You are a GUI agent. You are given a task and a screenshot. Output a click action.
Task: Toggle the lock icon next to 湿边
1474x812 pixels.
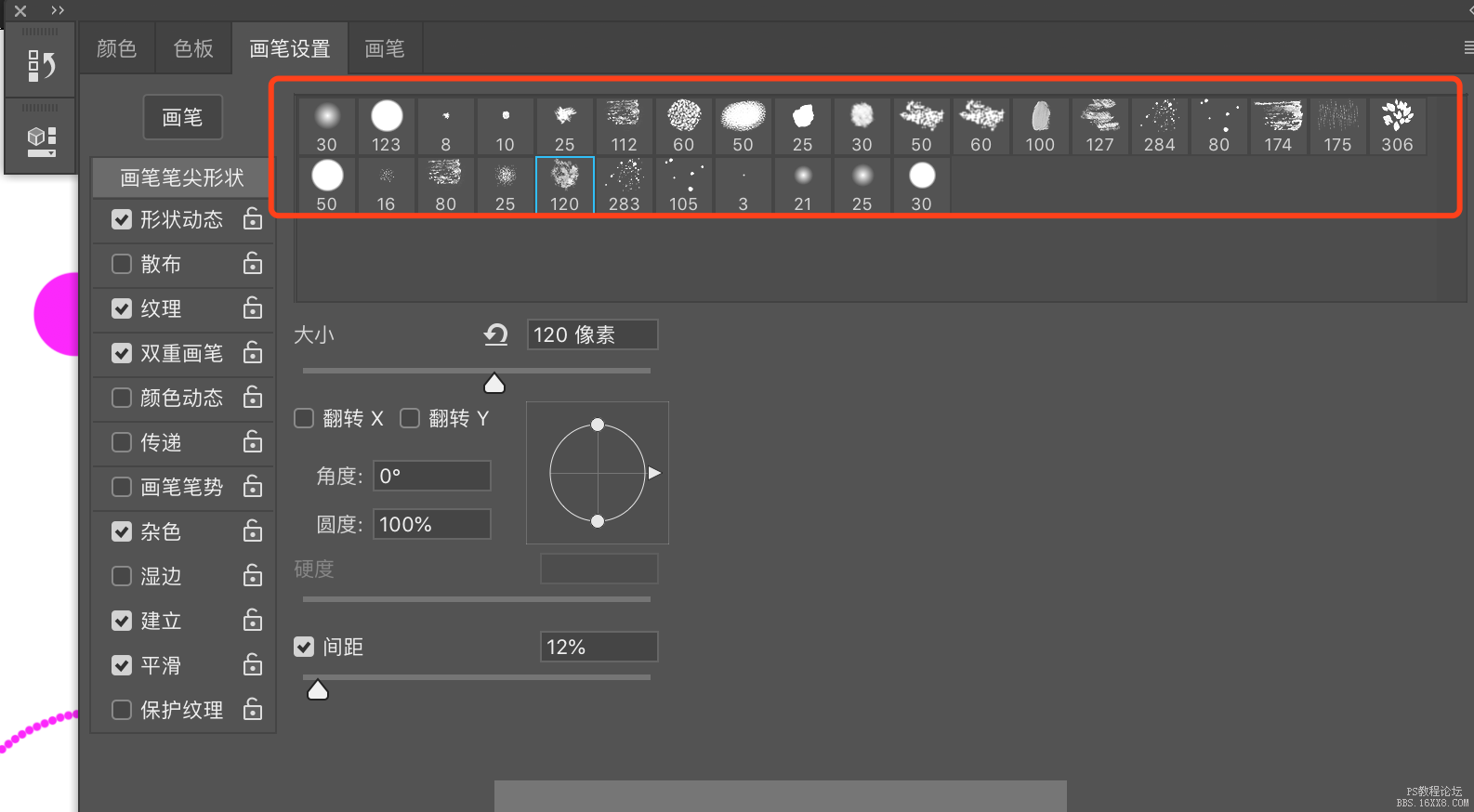pyautogui.click(x=253, y=576)
